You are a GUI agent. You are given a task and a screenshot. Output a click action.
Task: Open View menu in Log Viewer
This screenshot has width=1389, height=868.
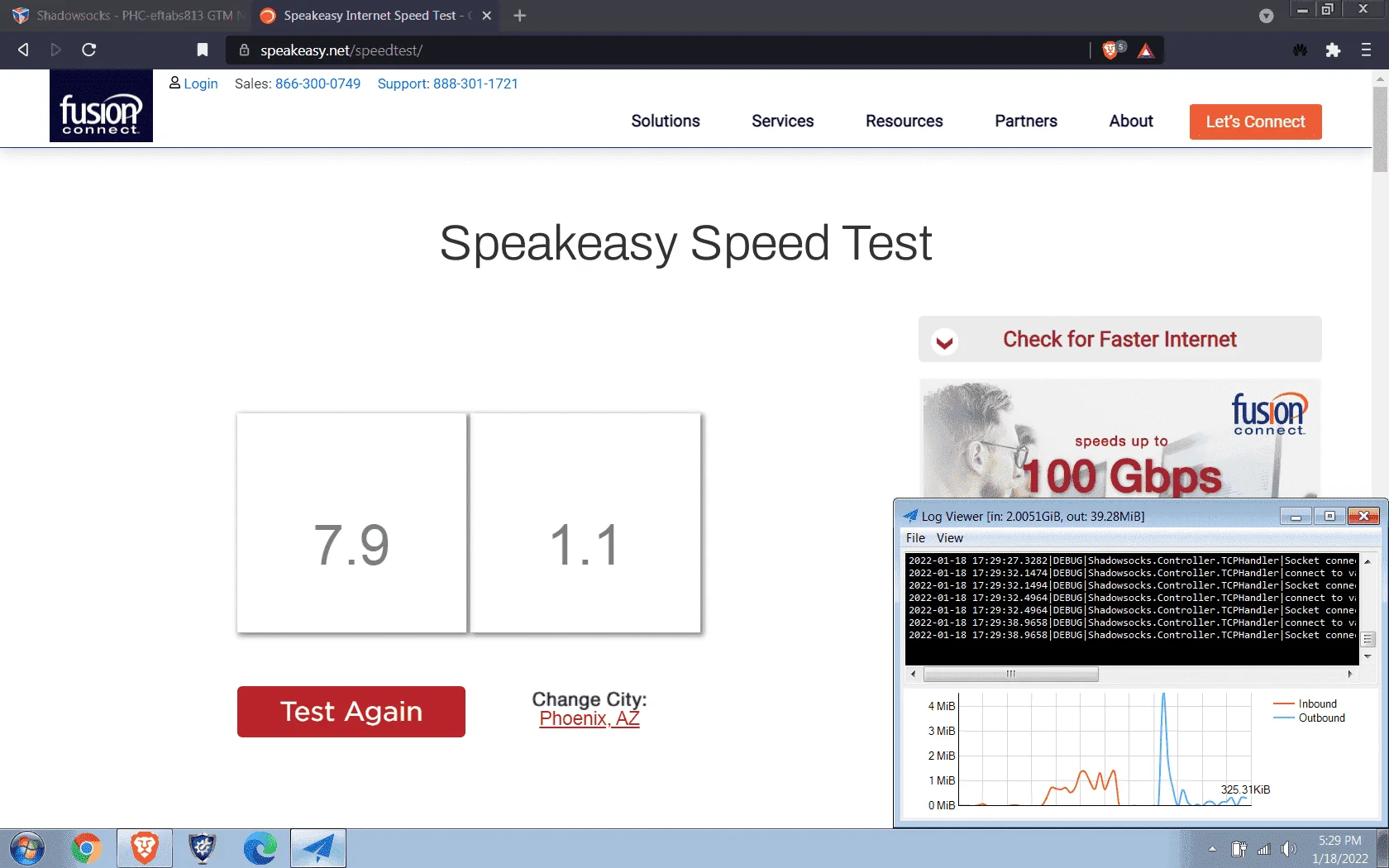pos(949,538)
